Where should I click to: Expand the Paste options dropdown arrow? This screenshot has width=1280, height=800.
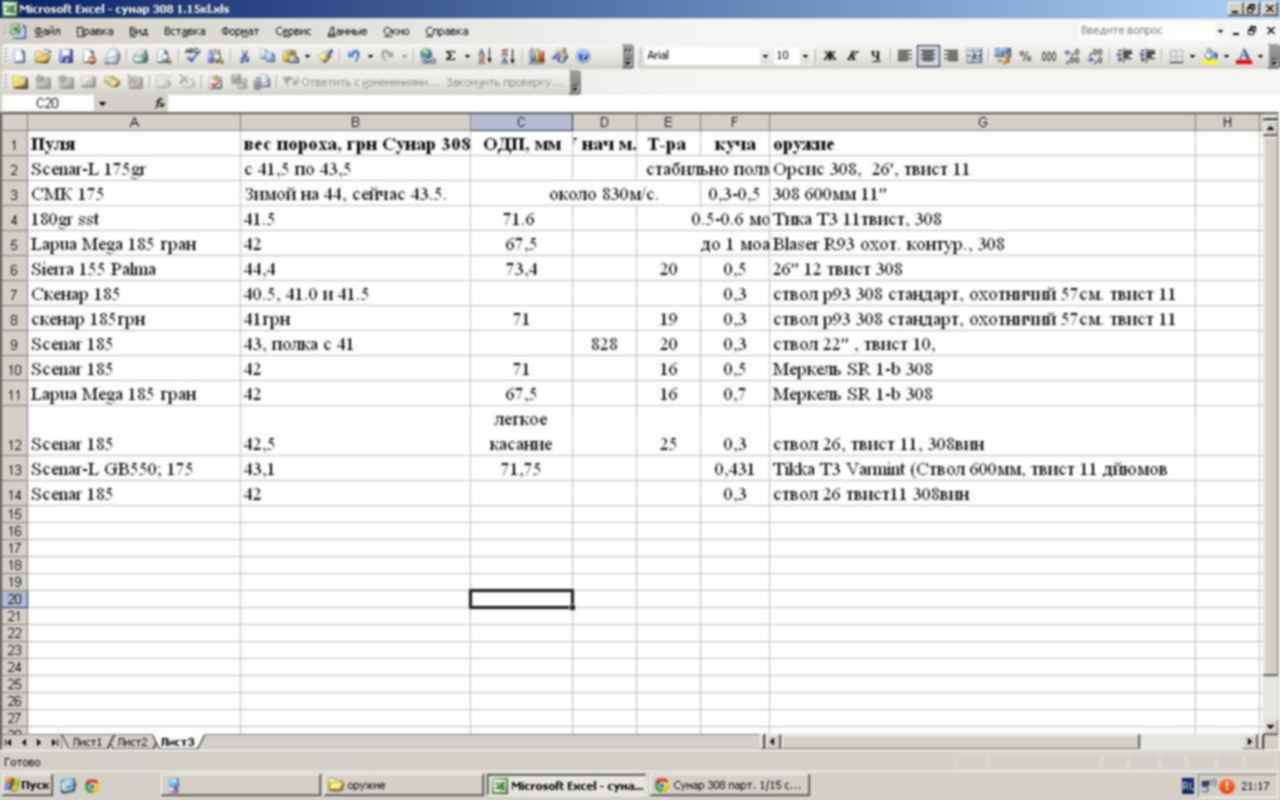coord(307,56)
